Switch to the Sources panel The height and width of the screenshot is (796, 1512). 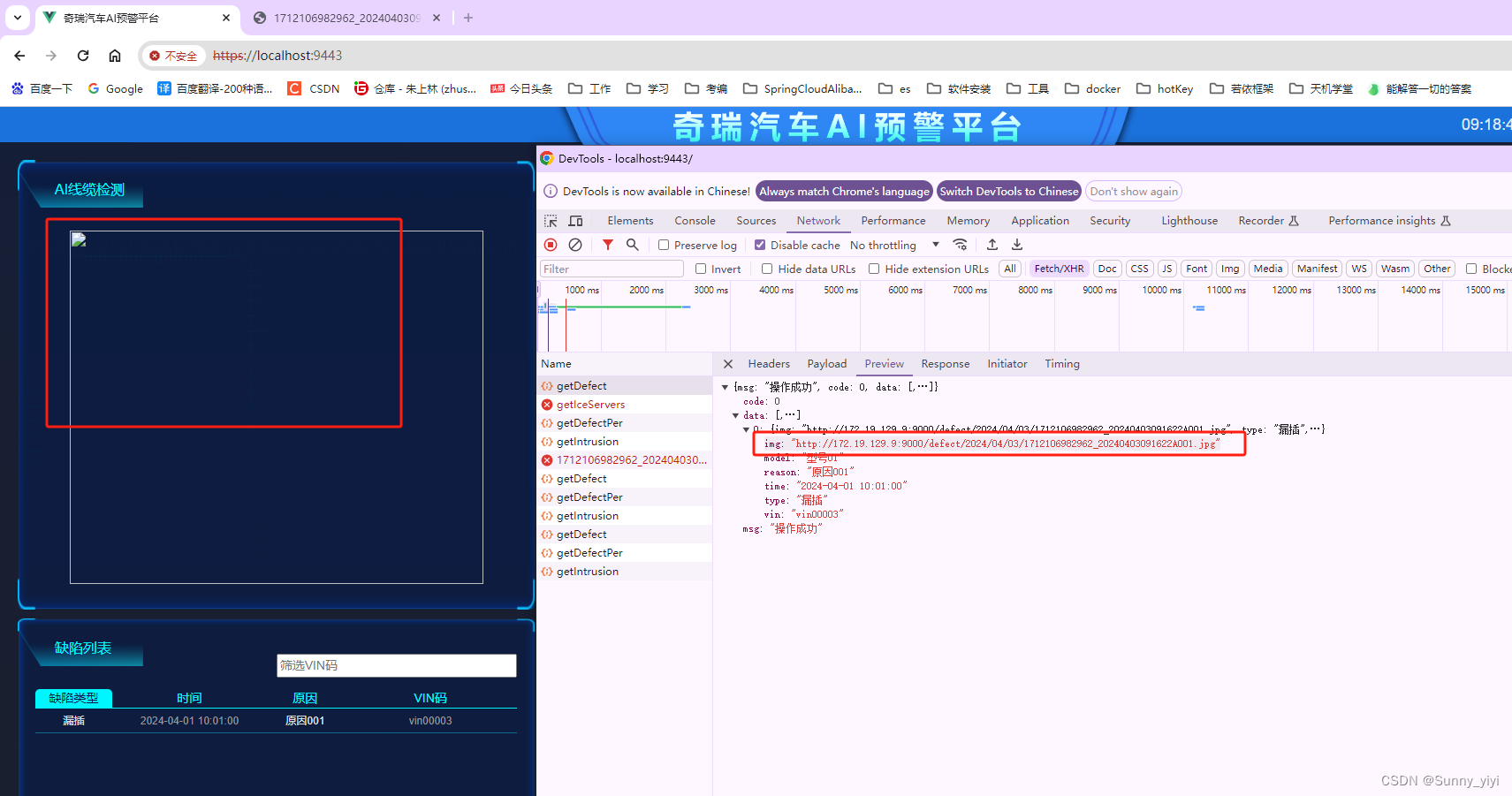coord(756,221)
